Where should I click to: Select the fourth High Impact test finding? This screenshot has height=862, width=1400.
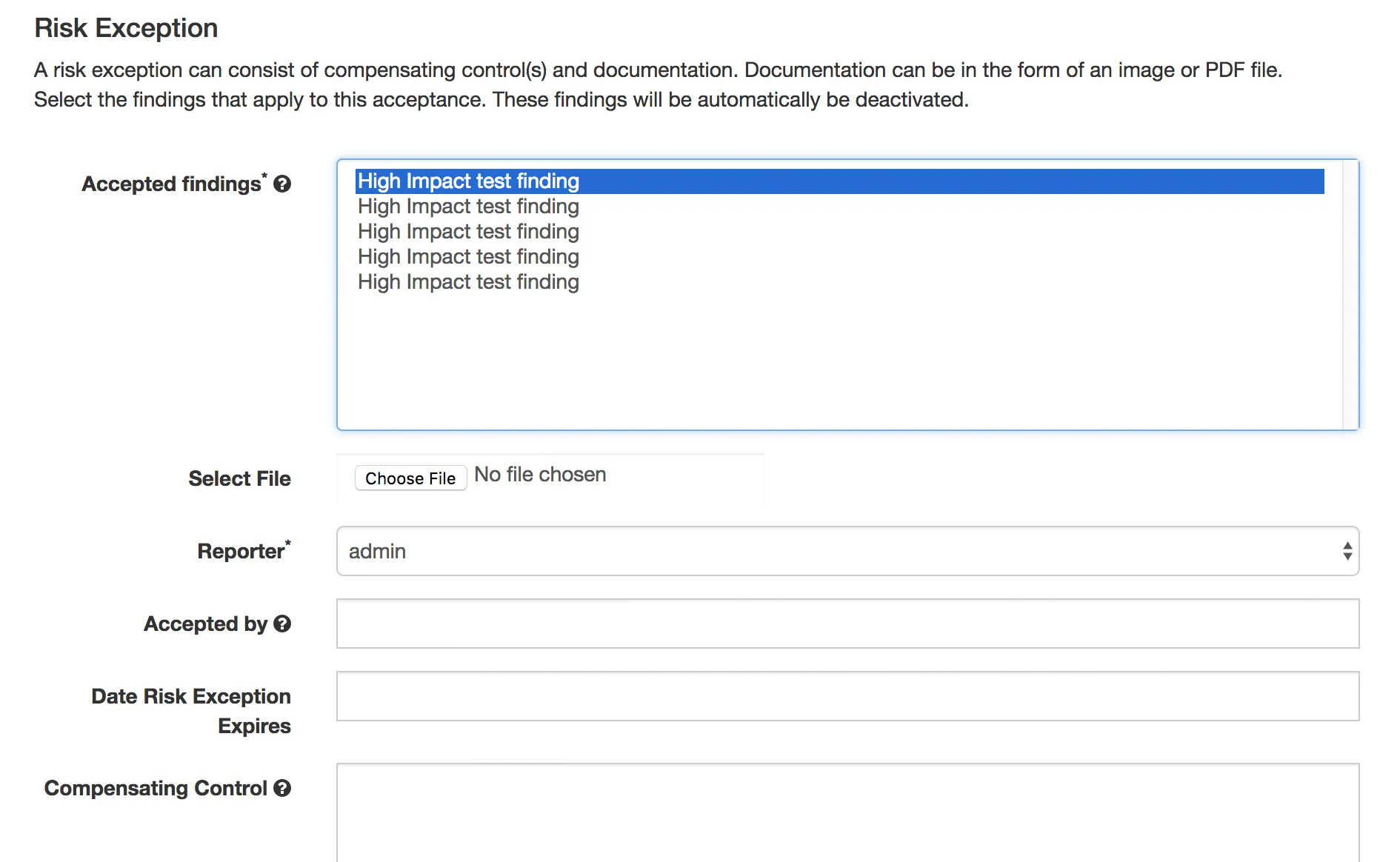point(468,256)
